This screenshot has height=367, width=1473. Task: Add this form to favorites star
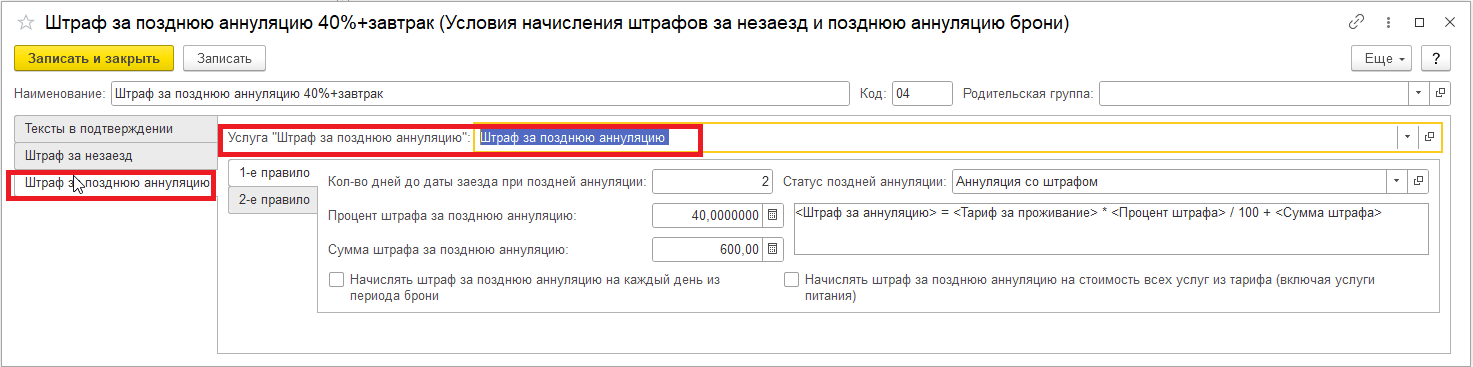pos(26,22)
